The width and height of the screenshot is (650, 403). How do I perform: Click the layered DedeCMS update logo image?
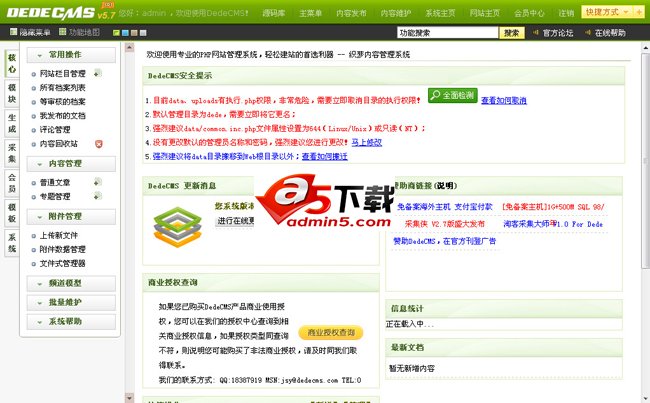pos(177,227)
